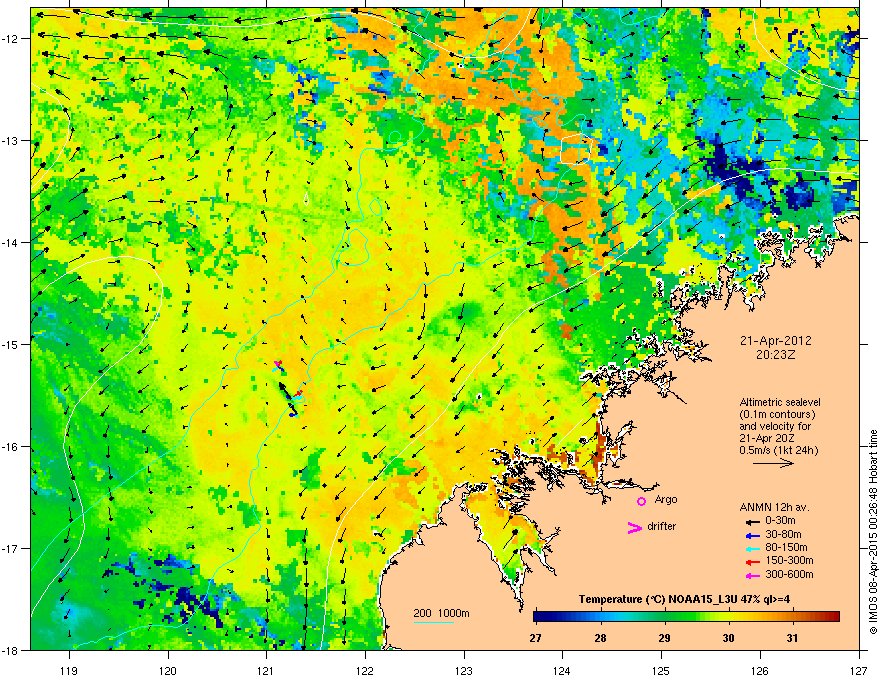Click the IMOS copyright timestamp on right edge
The height and width of the screenshot is (680, 880).
(x=873, y=532)
